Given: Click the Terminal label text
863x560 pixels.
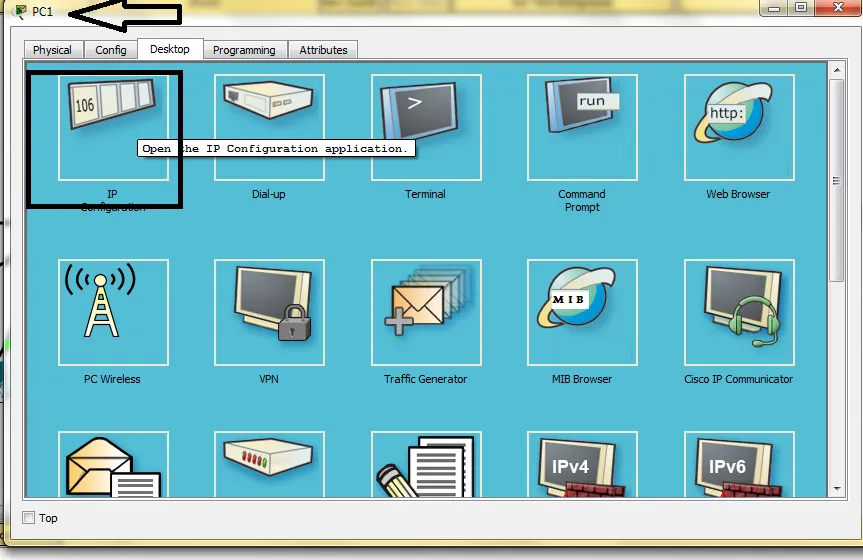Looking at the screenshot, I should tap(425, 194).
